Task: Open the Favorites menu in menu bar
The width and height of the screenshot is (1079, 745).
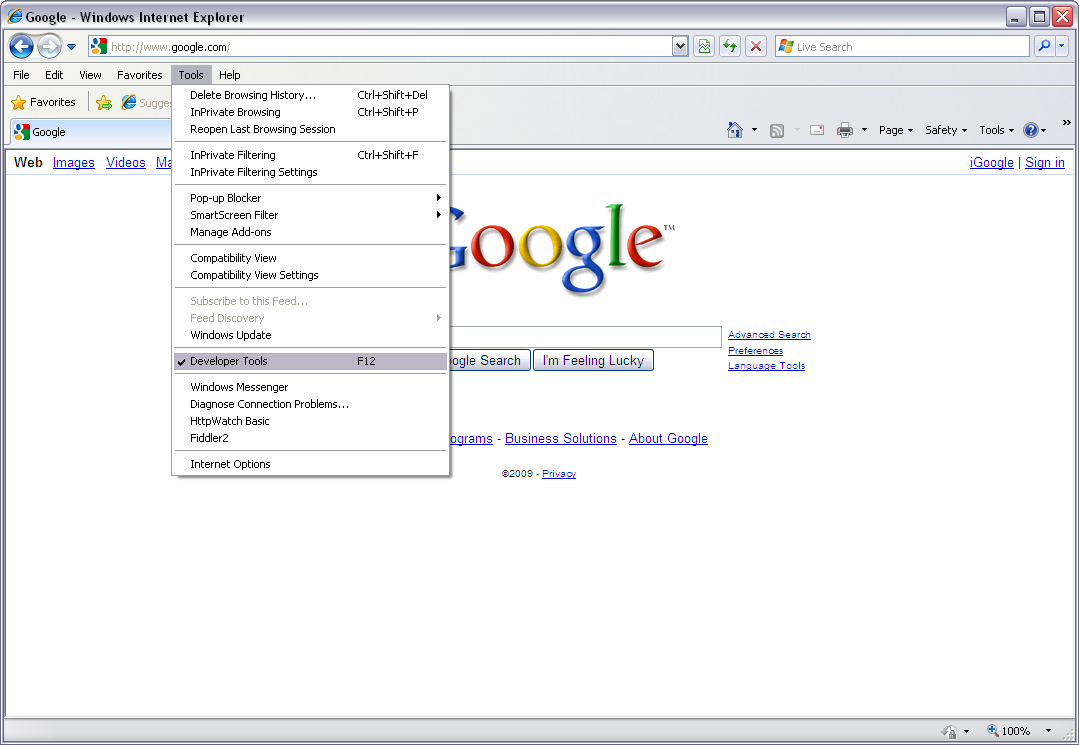Action: (x=140, y=75)
